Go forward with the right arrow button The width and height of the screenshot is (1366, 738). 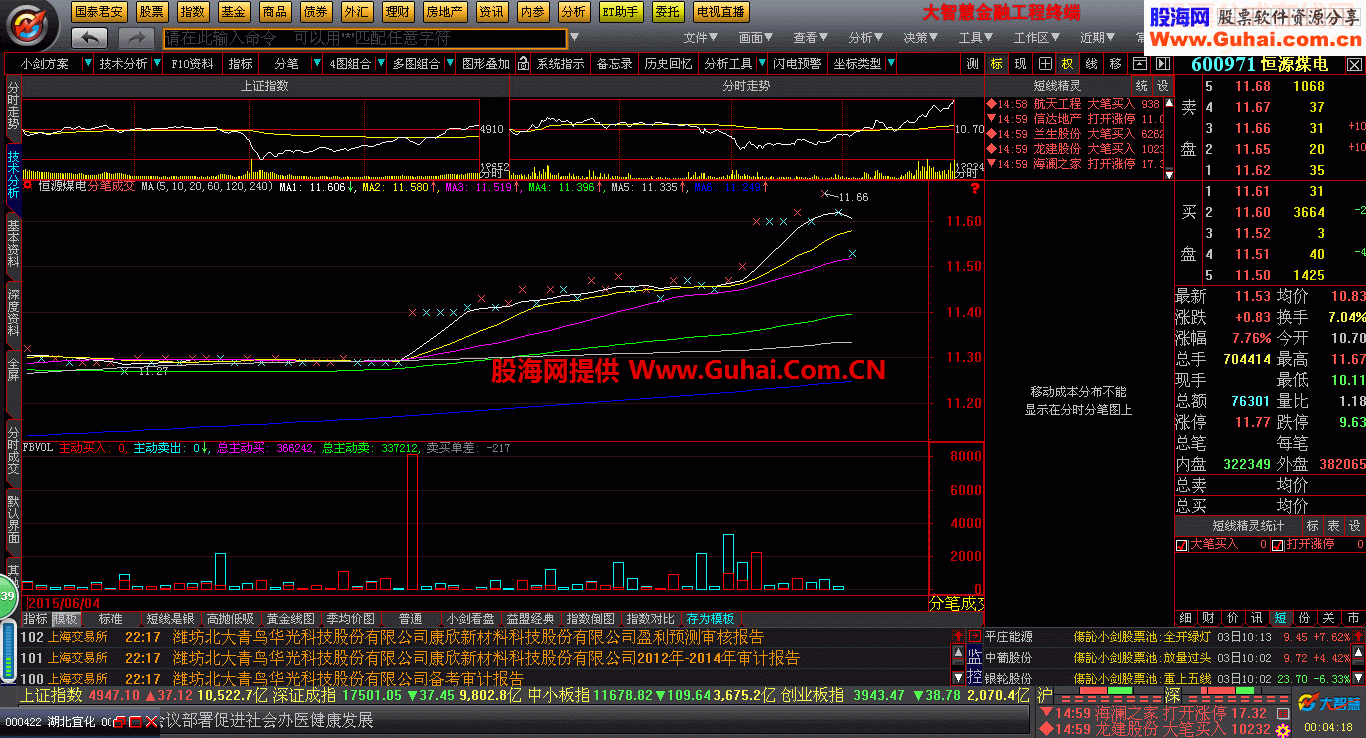point(136,38)
